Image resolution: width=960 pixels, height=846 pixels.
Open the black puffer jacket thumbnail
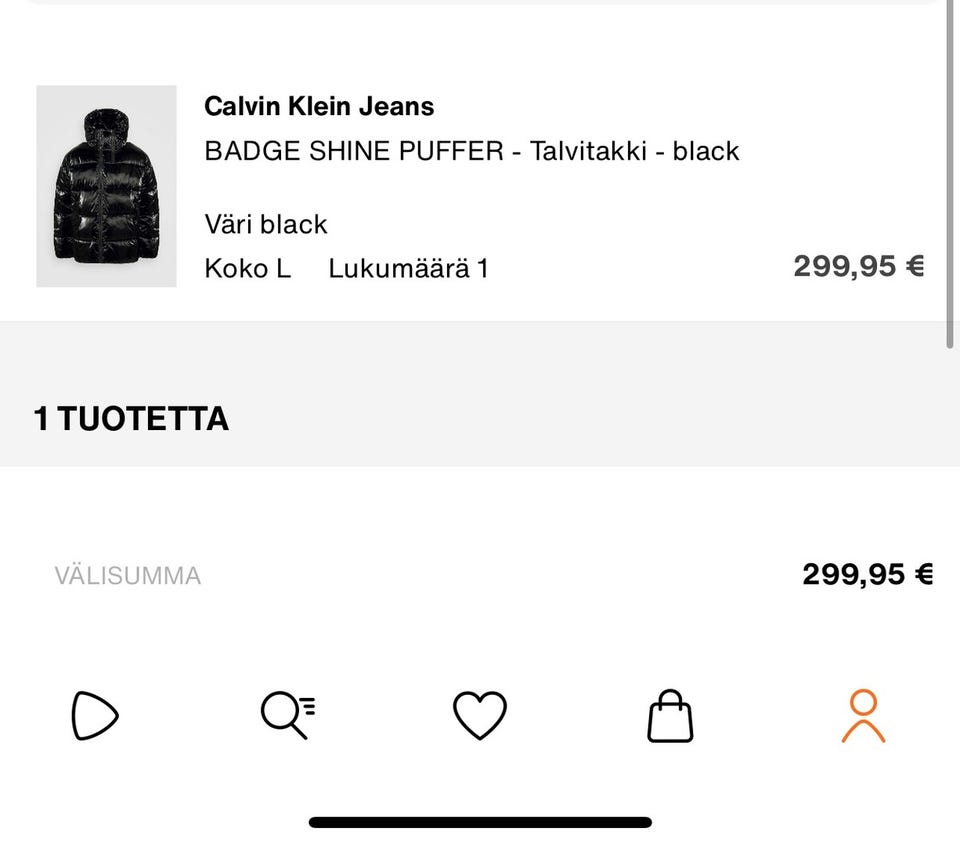pos(106,186)
